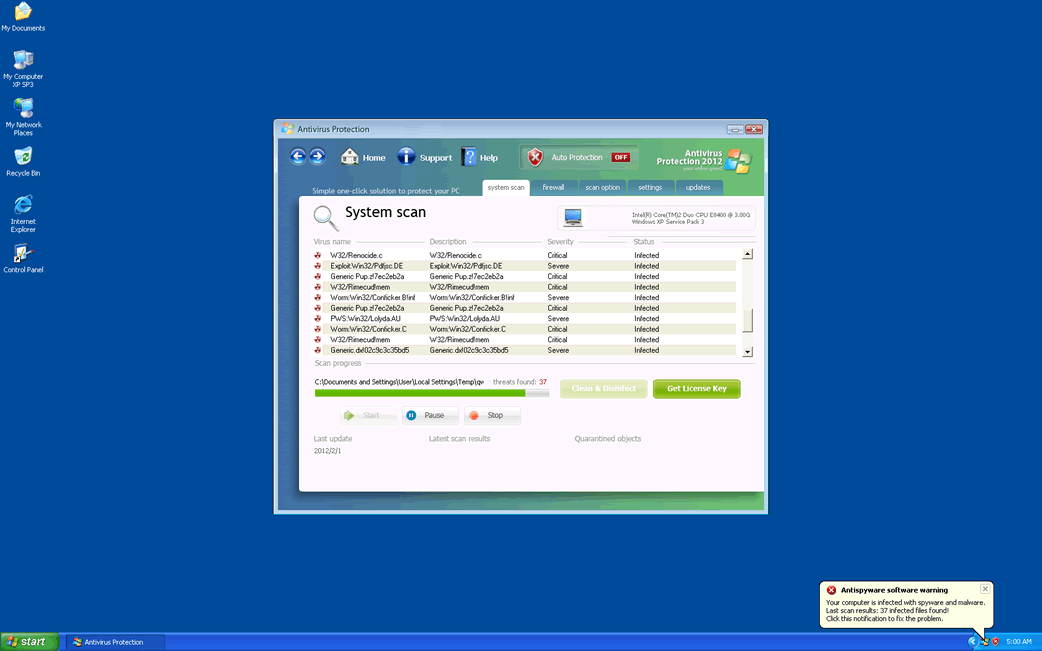Open the Recycle Bin desktop icon
Screen dimensions: 1042x651
point(23,157)
